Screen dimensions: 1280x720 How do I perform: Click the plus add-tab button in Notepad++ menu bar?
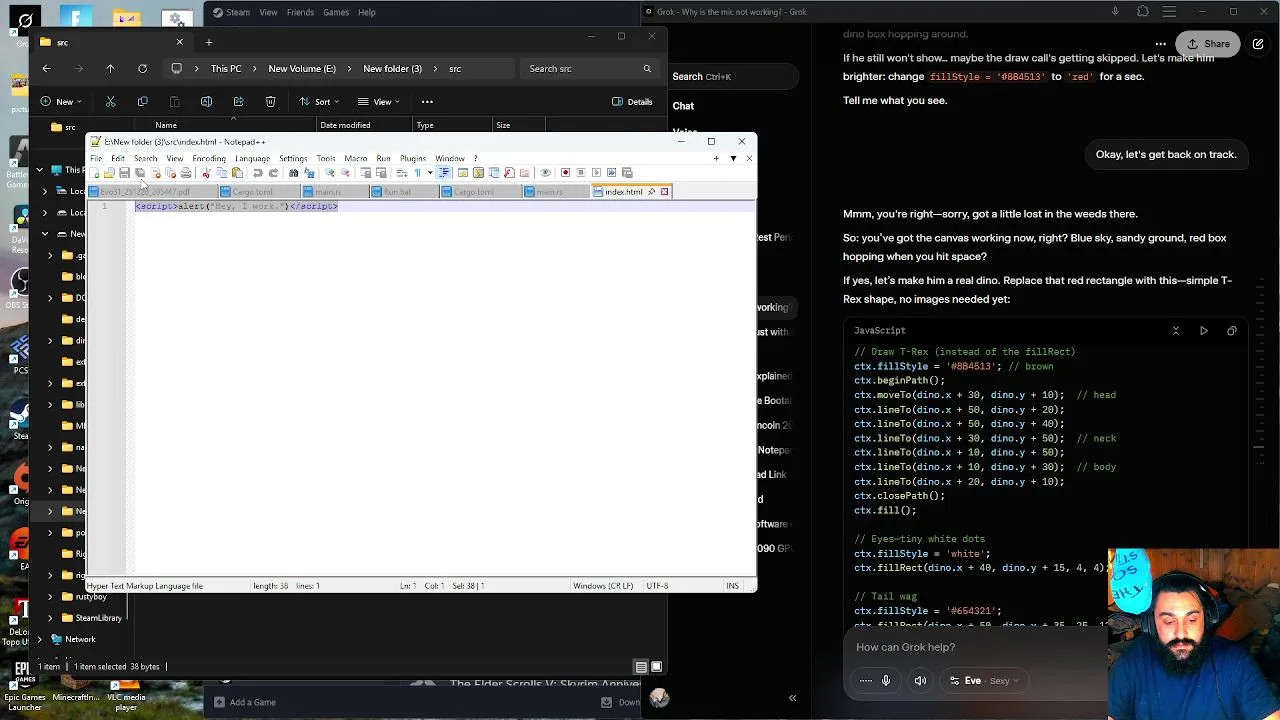716,158
